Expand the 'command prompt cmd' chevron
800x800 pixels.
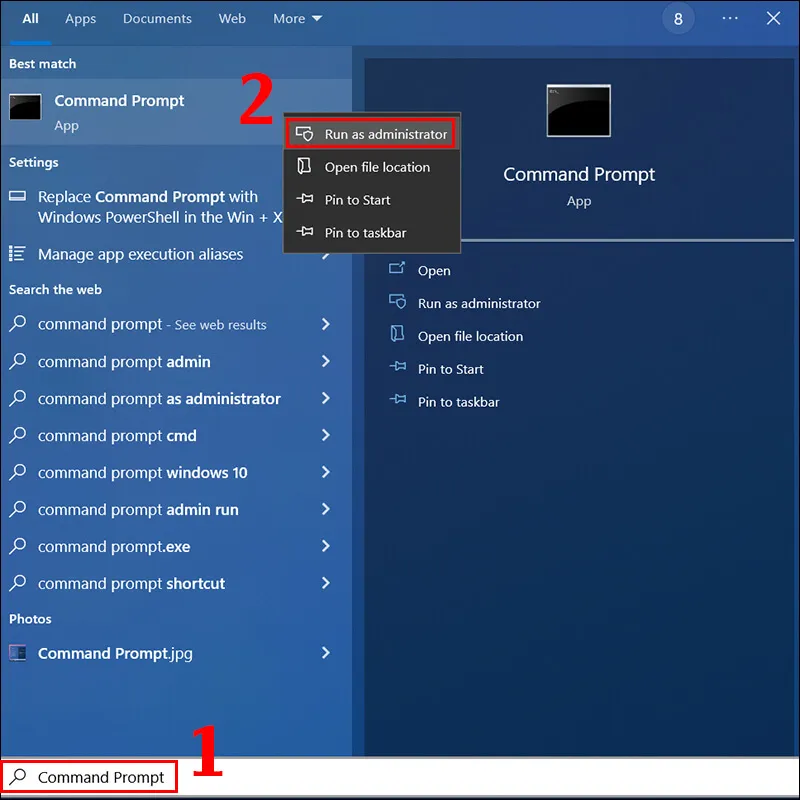pos(326,435)
